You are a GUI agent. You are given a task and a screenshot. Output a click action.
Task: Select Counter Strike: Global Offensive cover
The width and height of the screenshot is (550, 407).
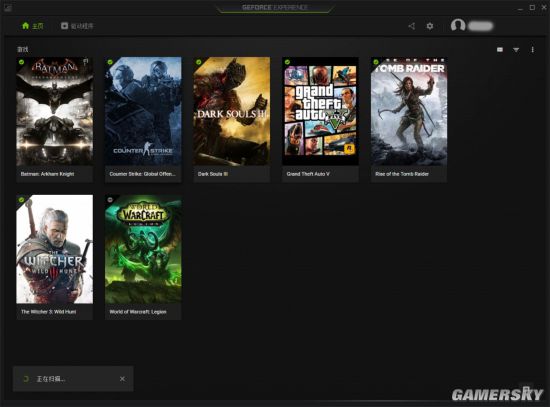tap(143, 111)
